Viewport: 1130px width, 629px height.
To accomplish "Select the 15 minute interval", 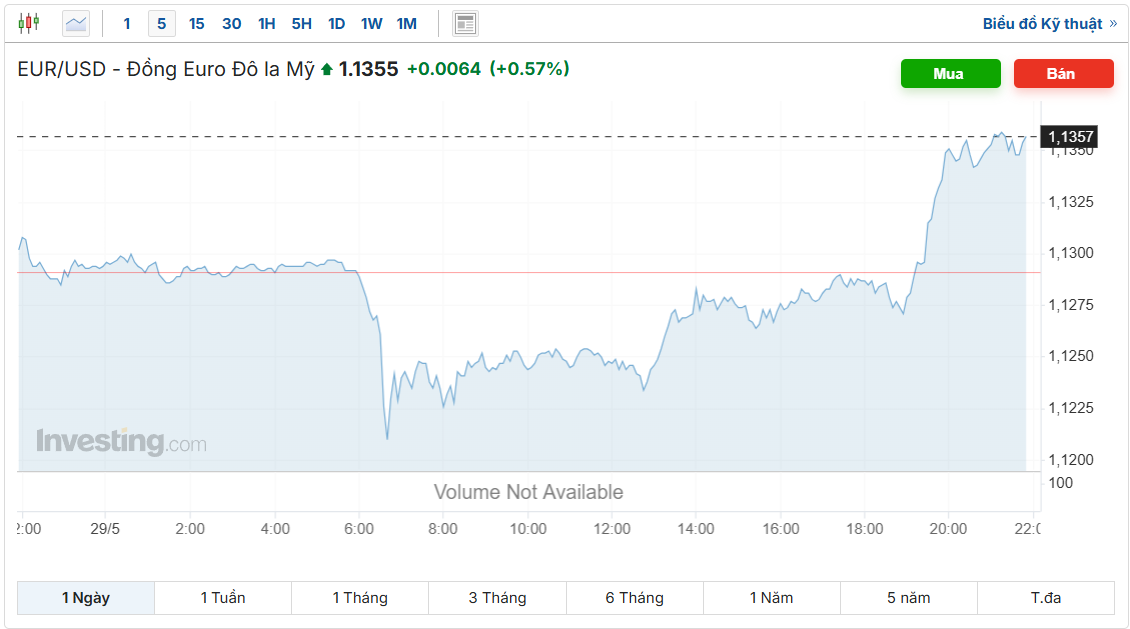I will pyautogui.click(x=197, y=24).
